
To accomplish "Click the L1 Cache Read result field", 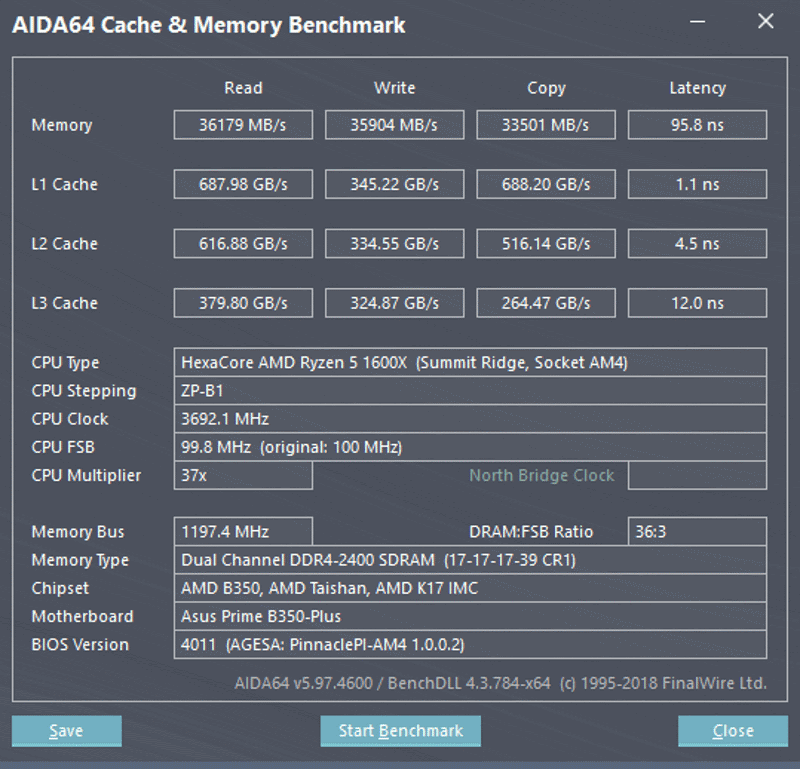I will click(242, 184).
